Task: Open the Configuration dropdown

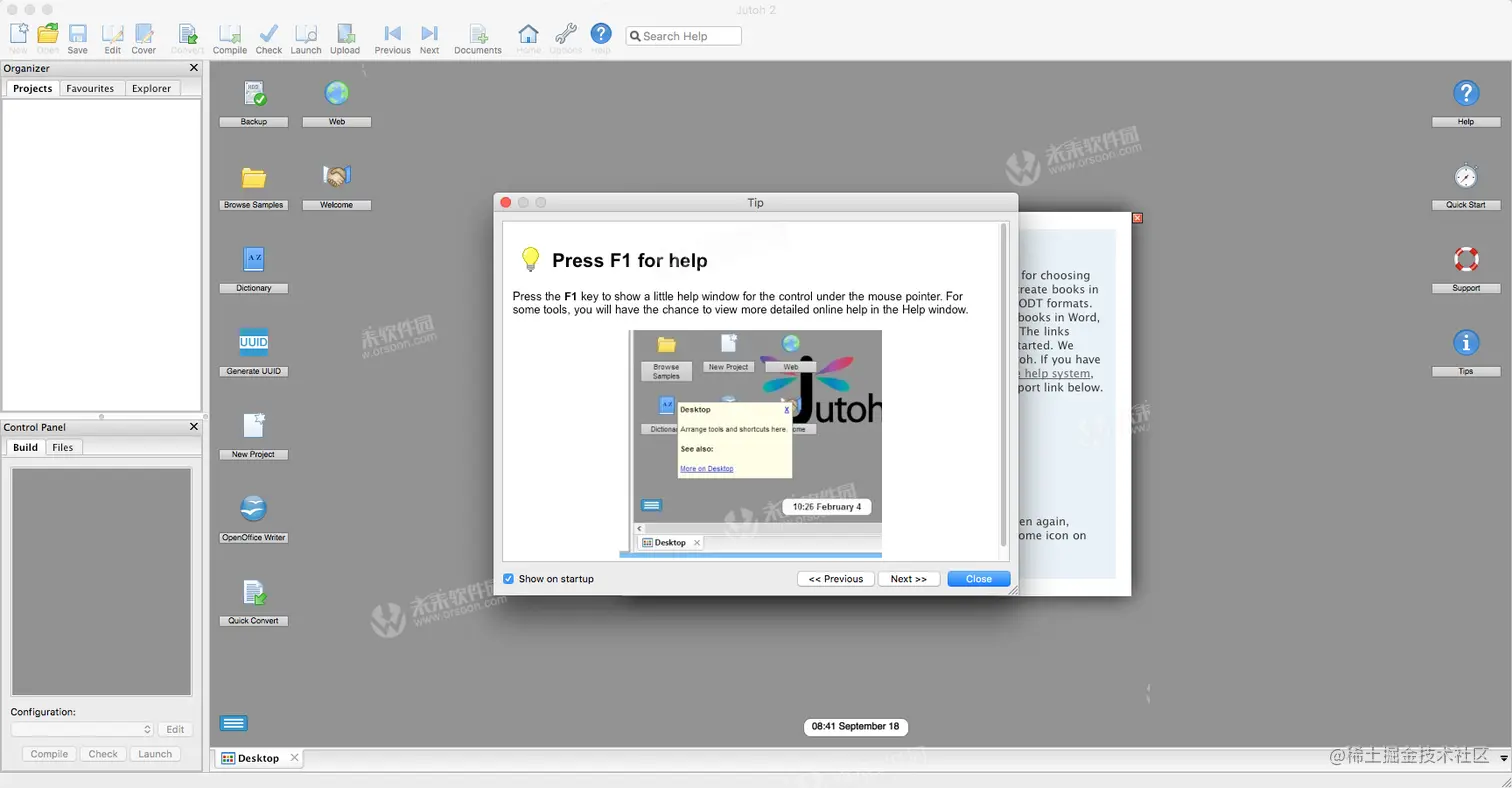Action: point(83,730)
